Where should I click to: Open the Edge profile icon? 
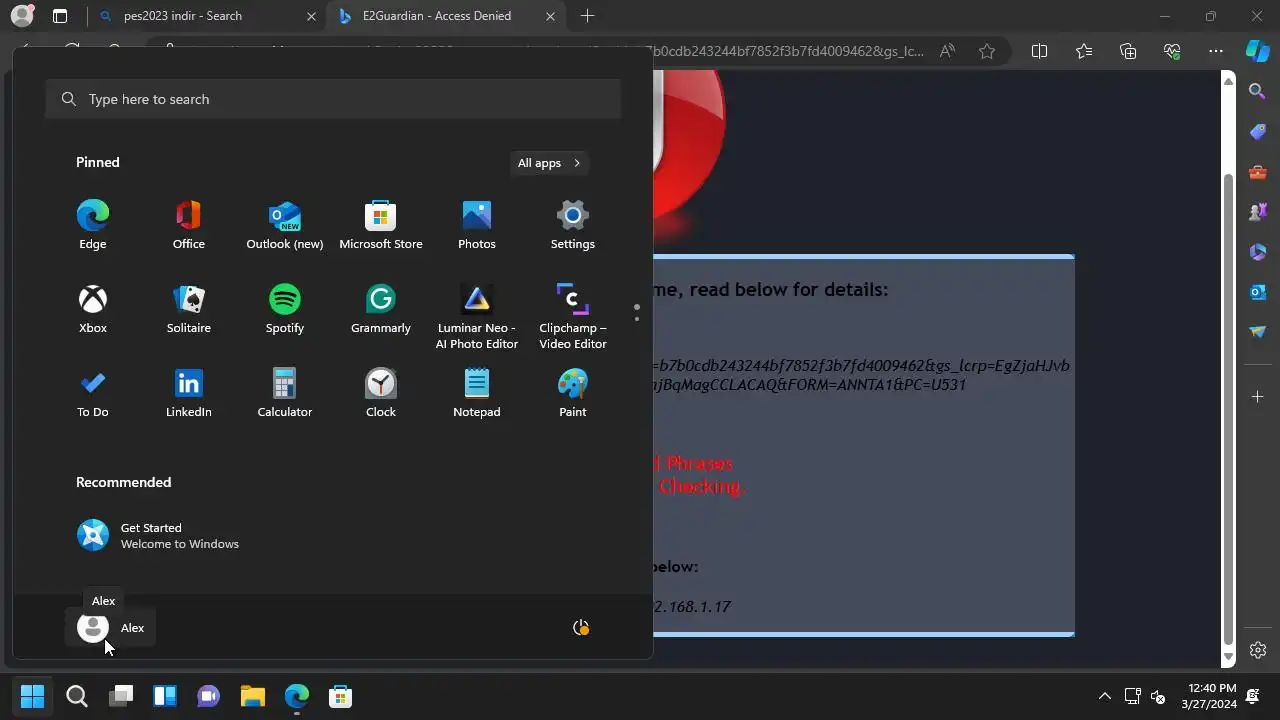[22, 16]
